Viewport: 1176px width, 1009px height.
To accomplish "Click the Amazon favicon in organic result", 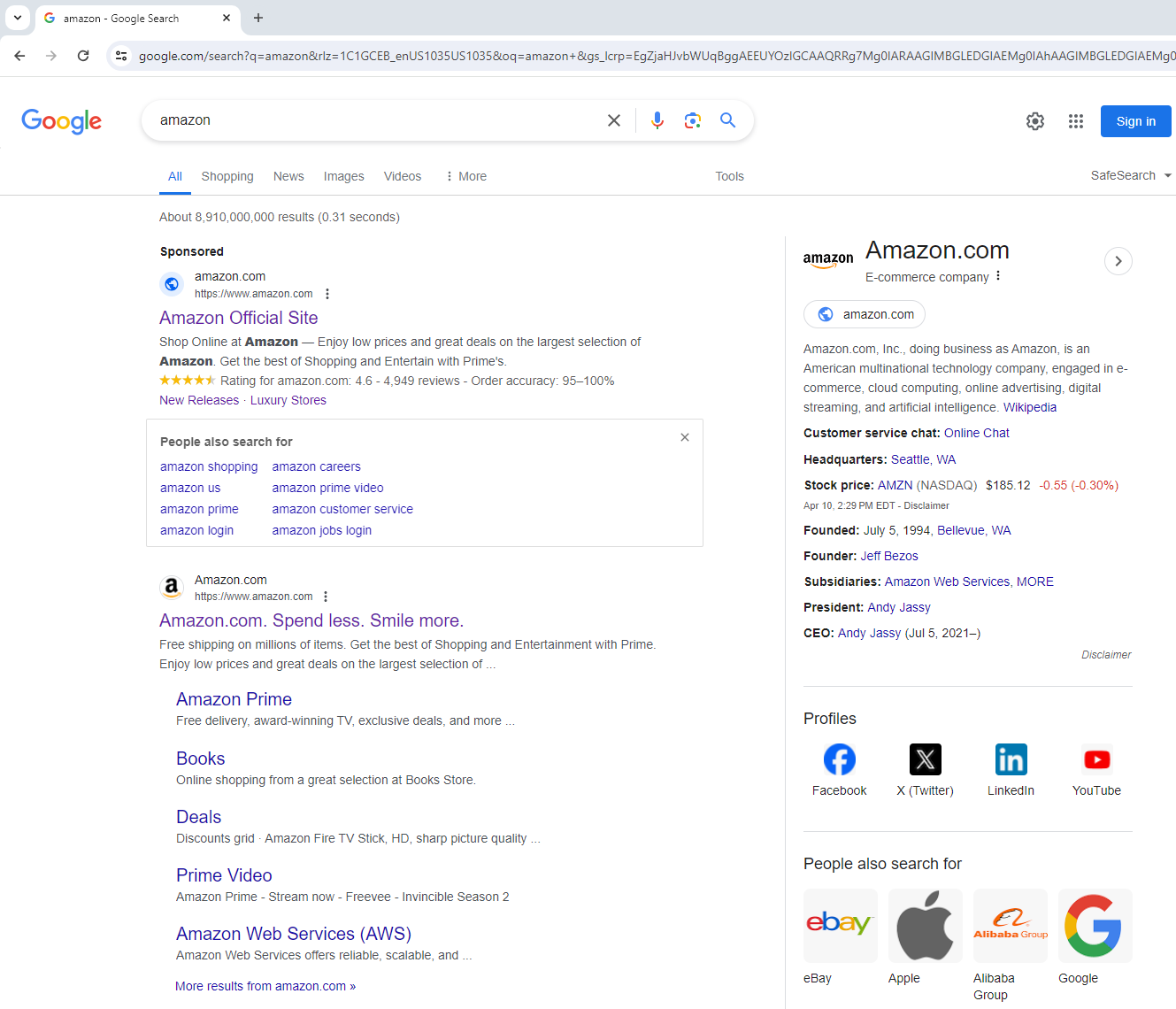I will [x=172, y=587].
